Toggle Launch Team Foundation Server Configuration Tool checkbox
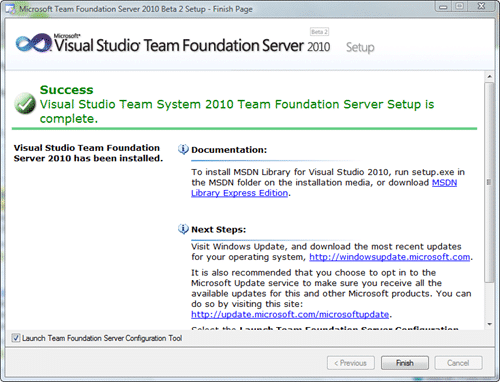Viewport: 500px width, 382px height. coord(16,338)
